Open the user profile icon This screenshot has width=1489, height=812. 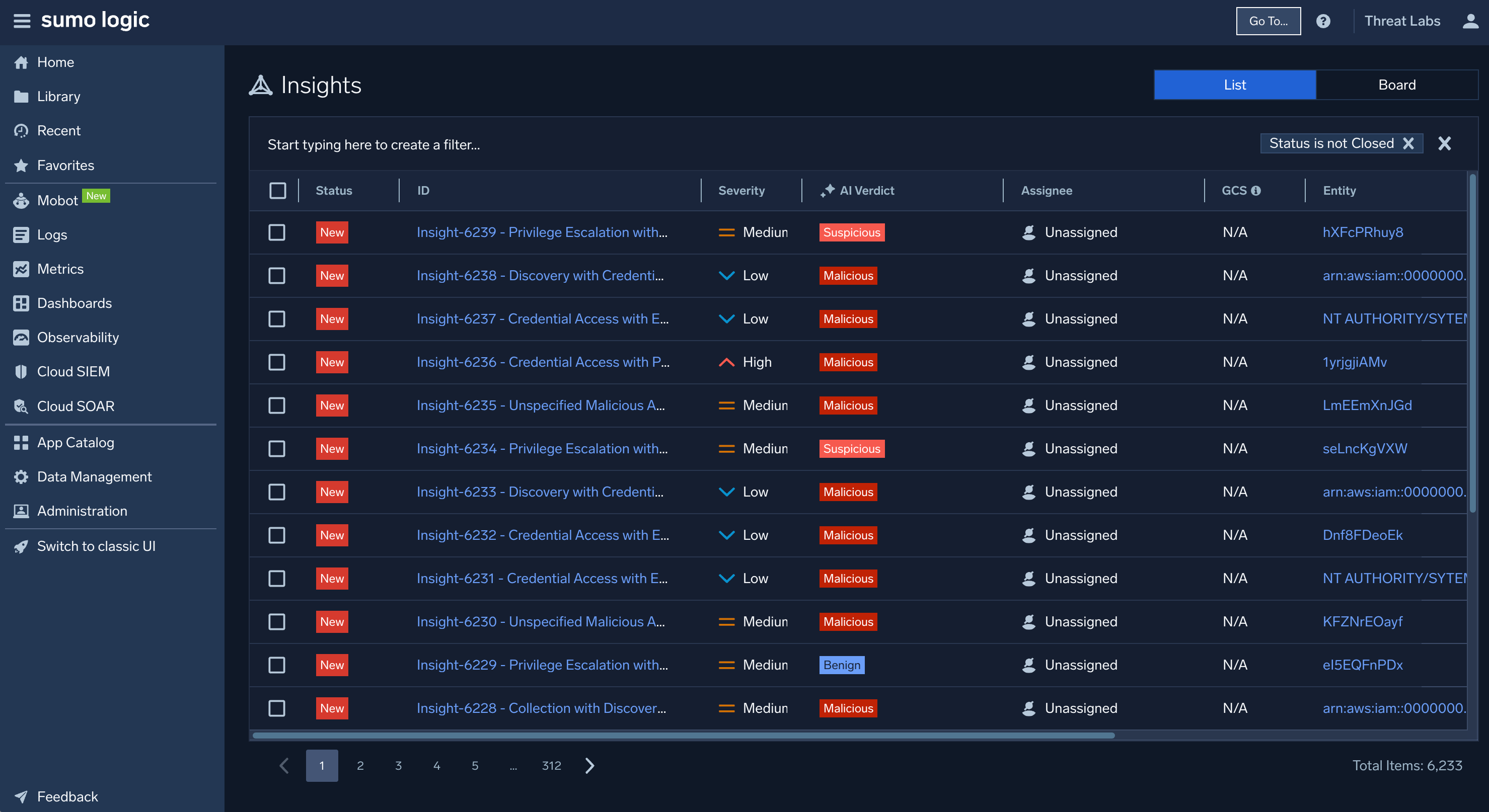pyautogui.click(x=1470, y=21)
